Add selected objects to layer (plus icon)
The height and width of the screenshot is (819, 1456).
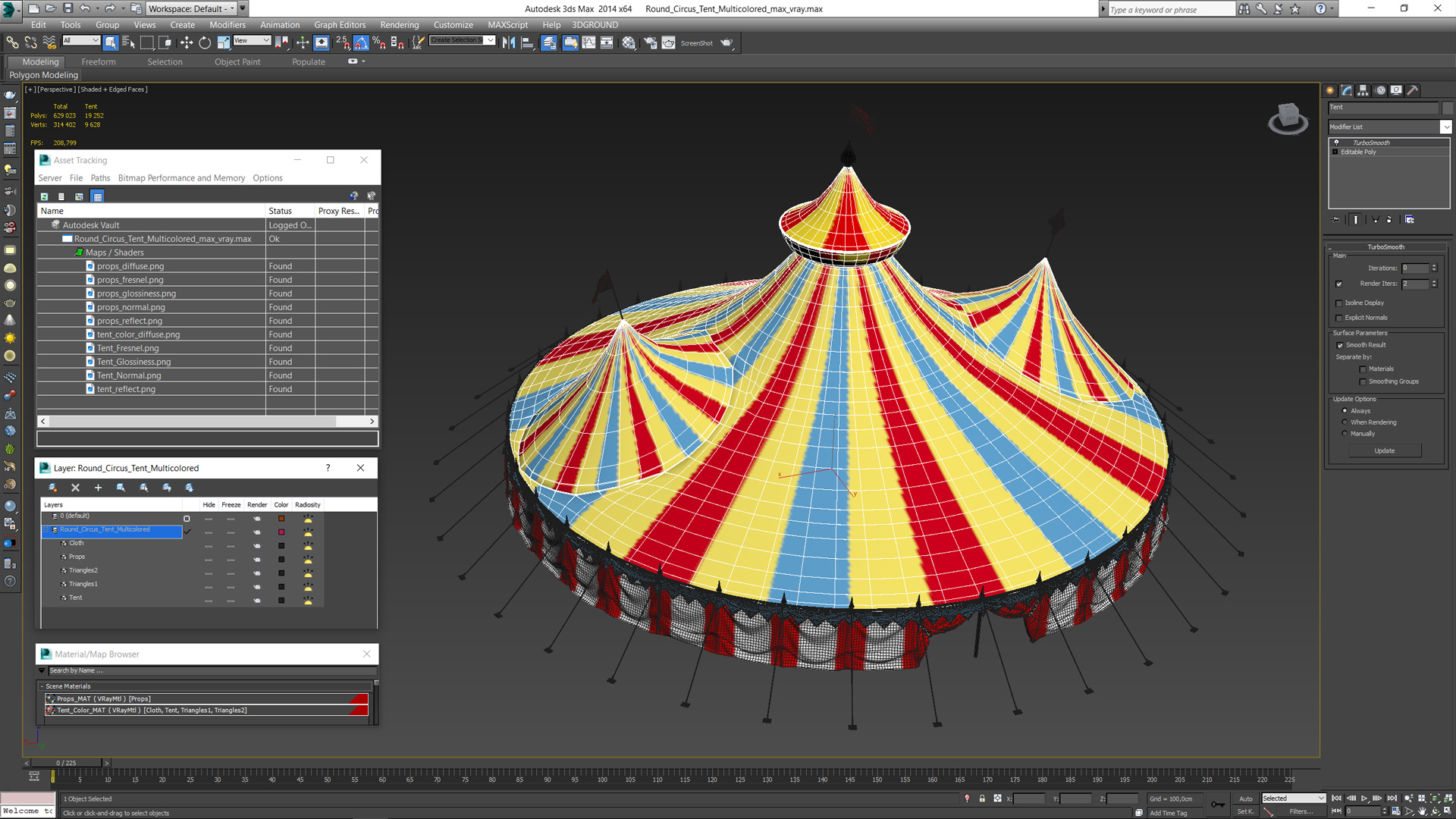point(98,488)
